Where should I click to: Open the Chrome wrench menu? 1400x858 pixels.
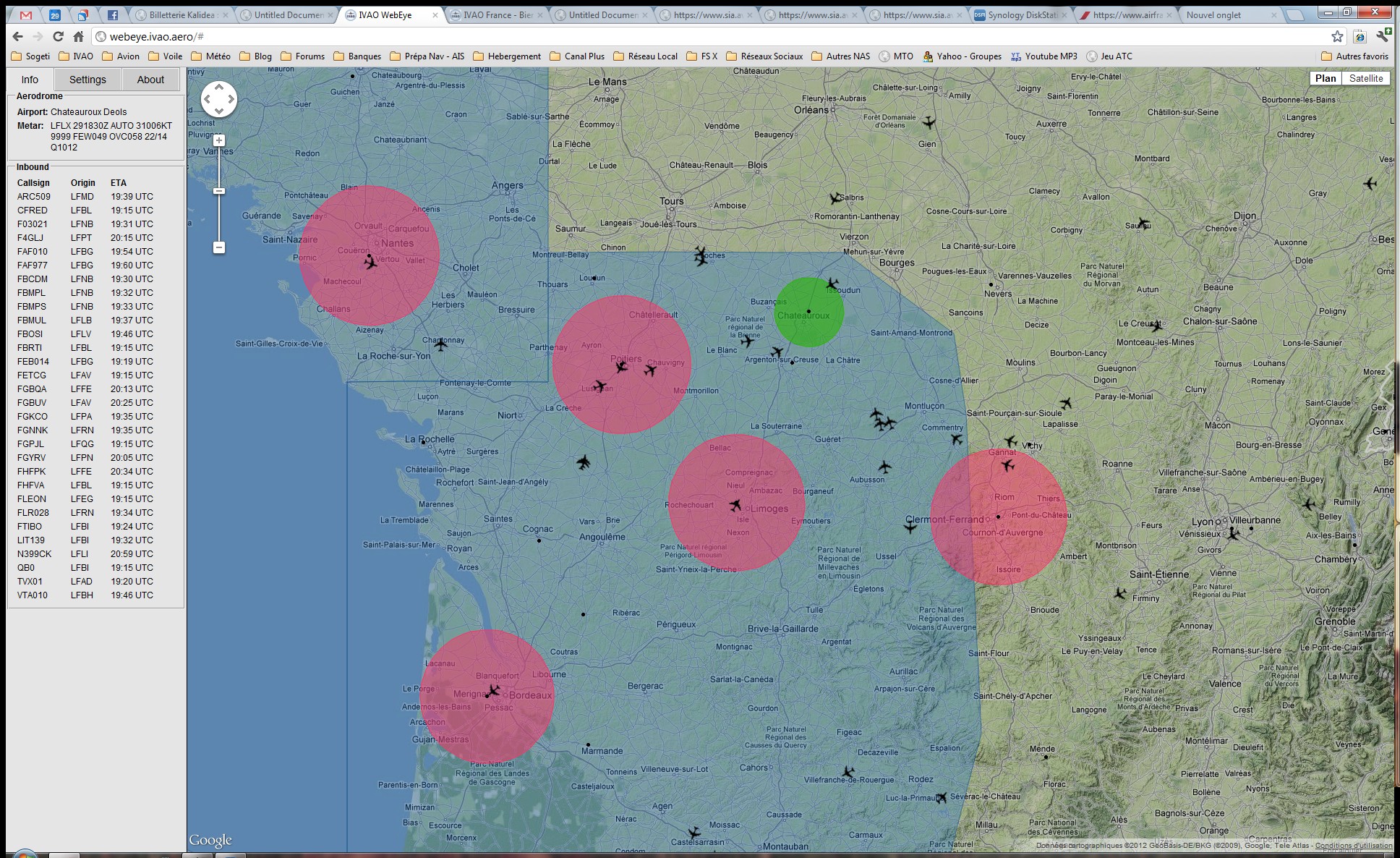click(x=1382, y=36)
